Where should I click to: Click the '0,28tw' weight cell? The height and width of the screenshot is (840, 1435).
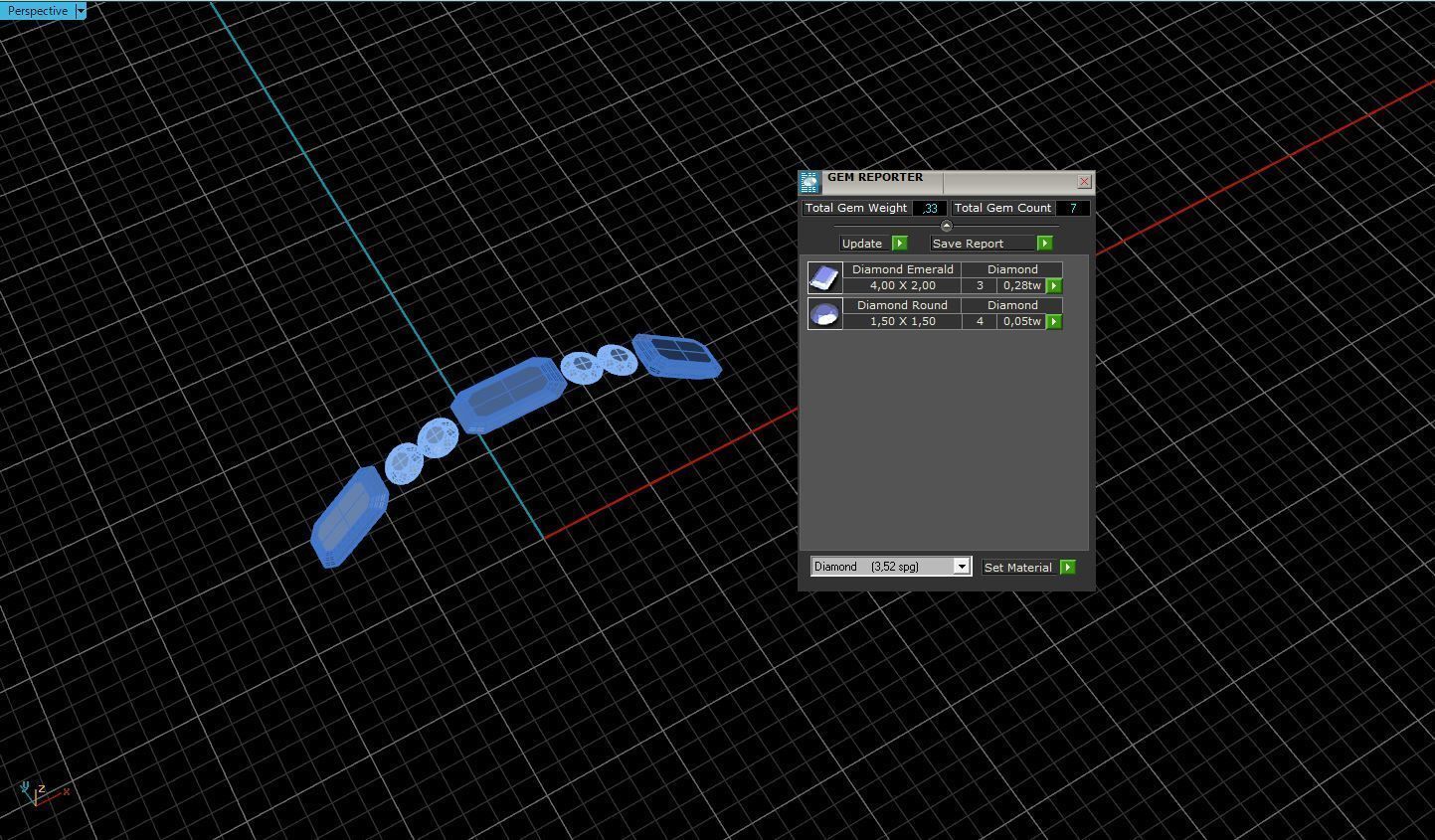point(1021,285)
